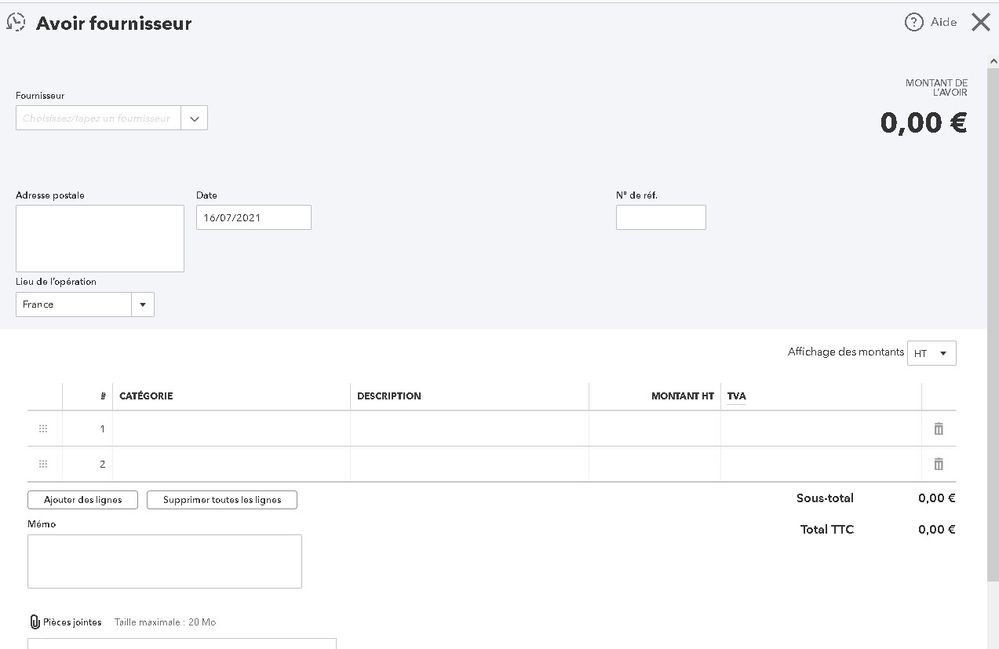
Task: Select the Catégorie cell of line 1
Action: click(231, 429)
